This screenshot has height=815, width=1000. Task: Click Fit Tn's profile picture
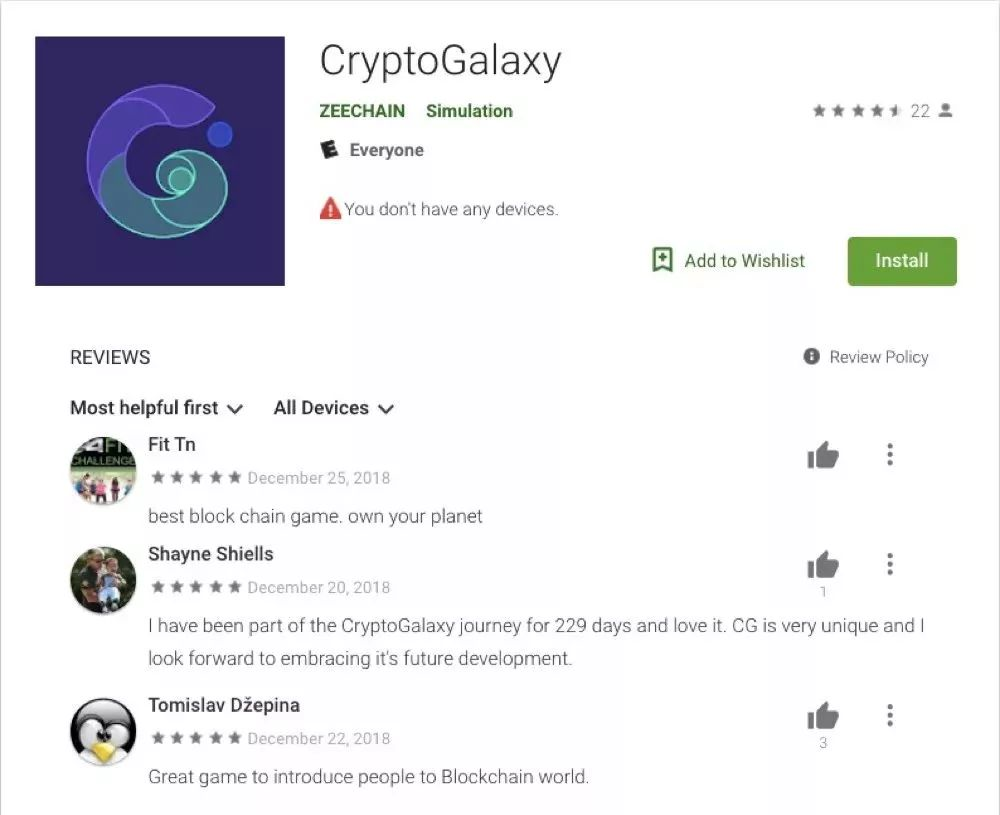tap(103, 471)
